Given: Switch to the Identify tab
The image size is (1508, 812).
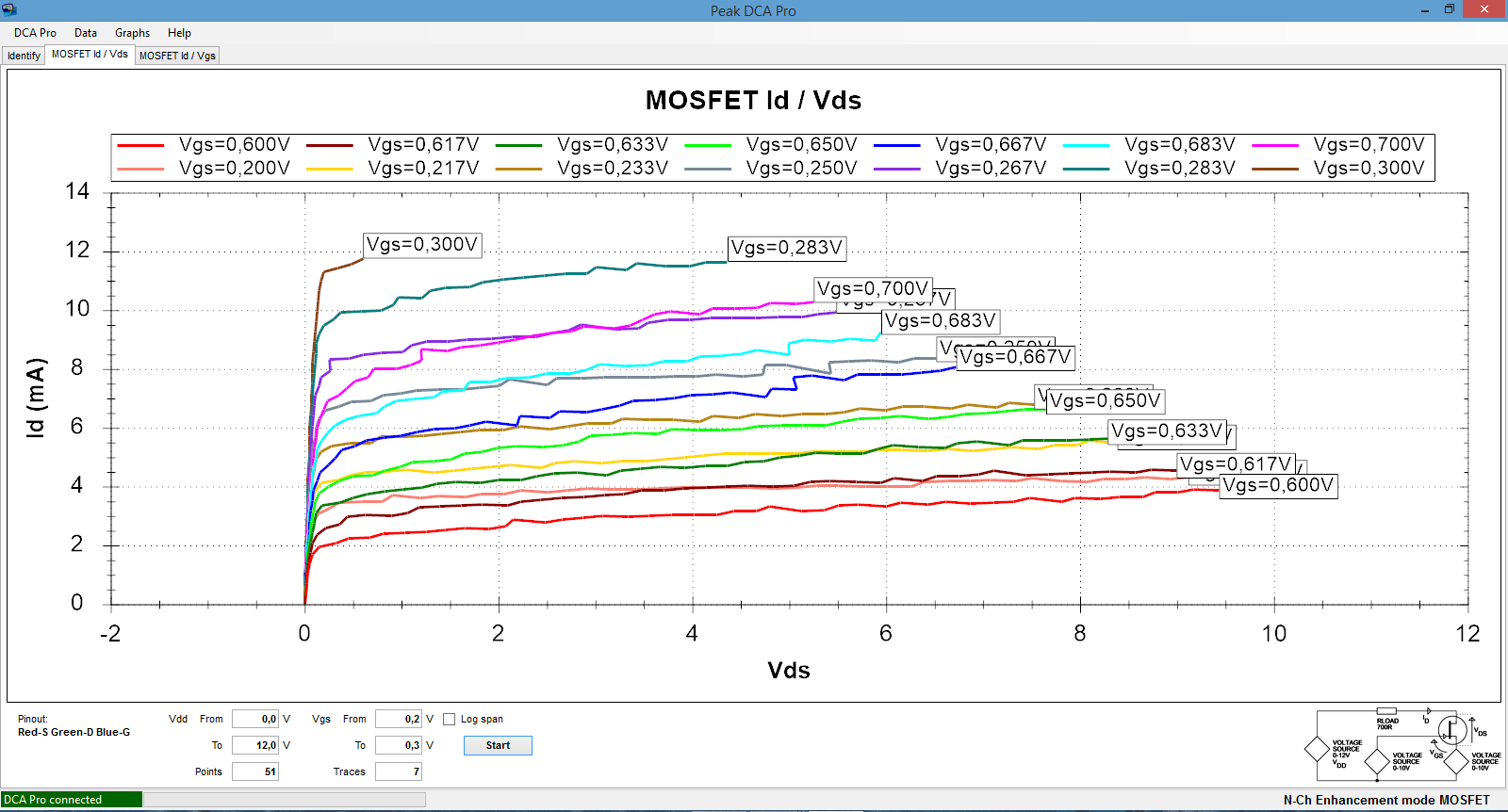Looking at the screenshot, I should (24, 56).
